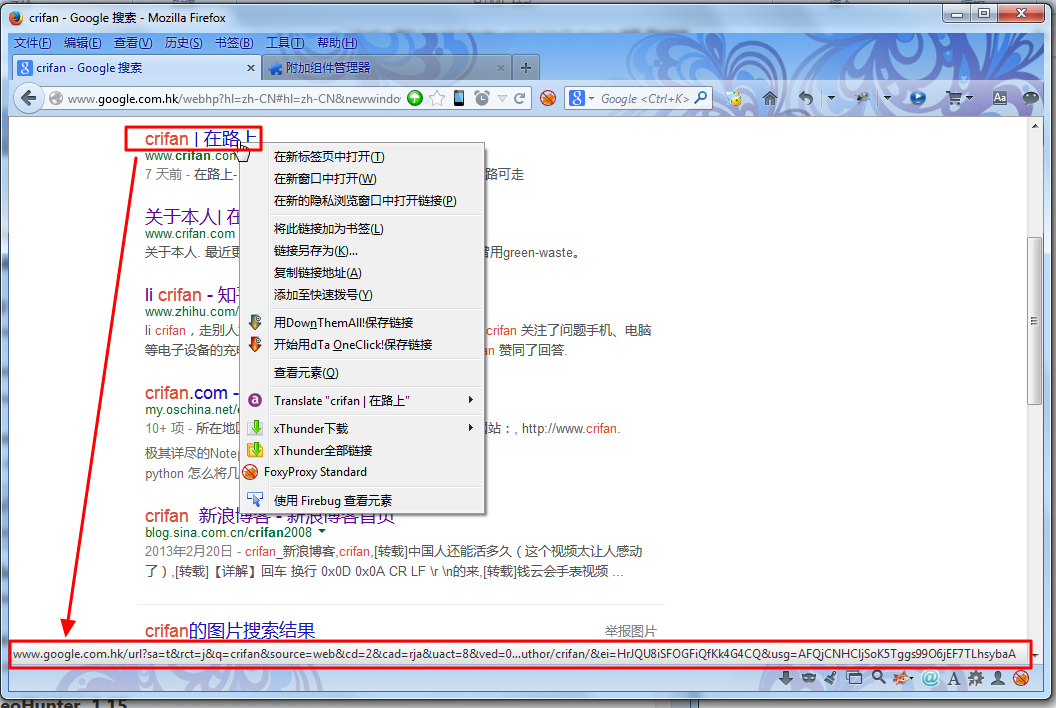Click the blue circular arrow toolbar icon
This screenshot has height=708, width=1056.
click(917, 98)
